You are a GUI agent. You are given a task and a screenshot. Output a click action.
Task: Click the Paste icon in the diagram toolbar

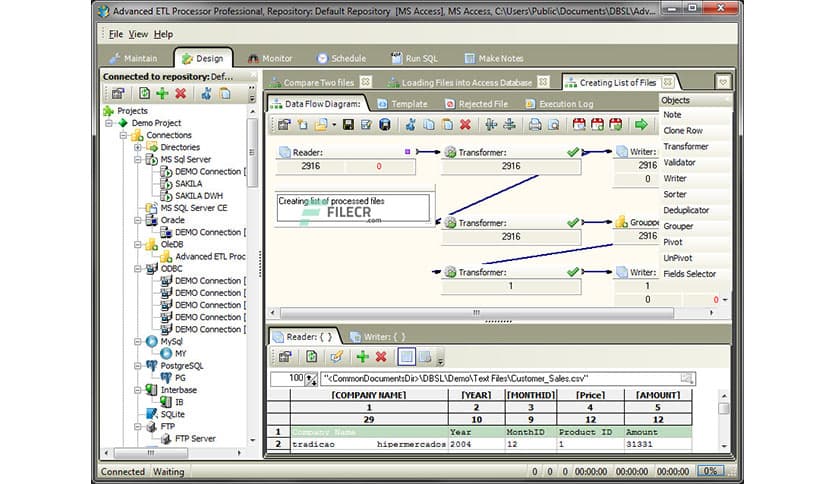447,125
